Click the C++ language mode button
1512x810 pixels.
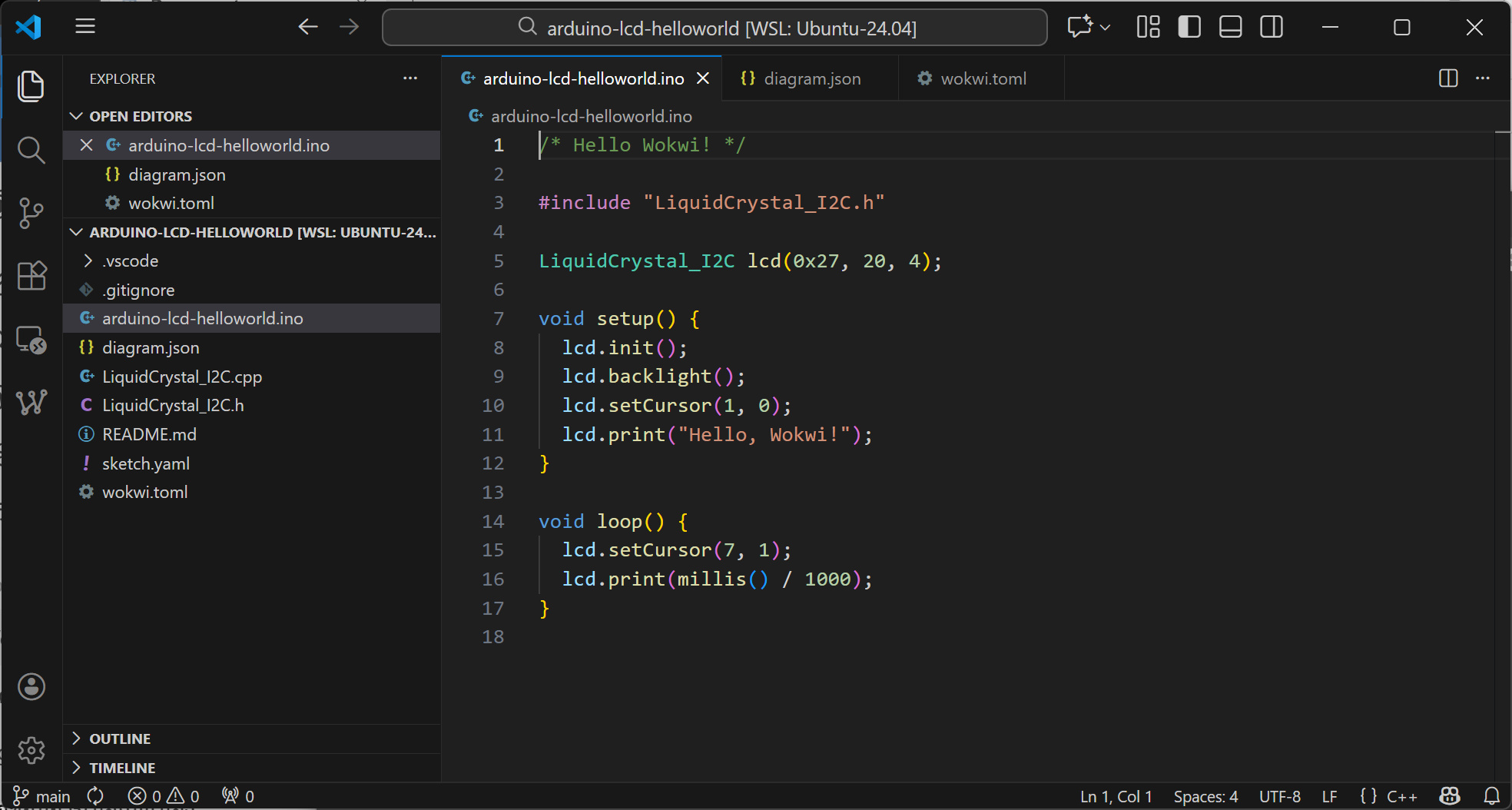pos(1401,796)
